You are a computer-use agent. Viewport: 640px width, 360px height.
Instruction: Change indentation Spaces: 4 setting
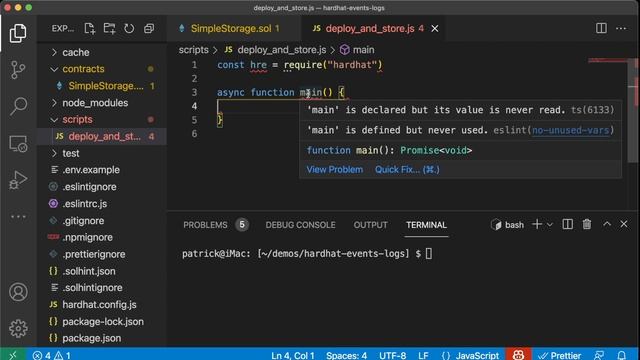pos(346,355)
